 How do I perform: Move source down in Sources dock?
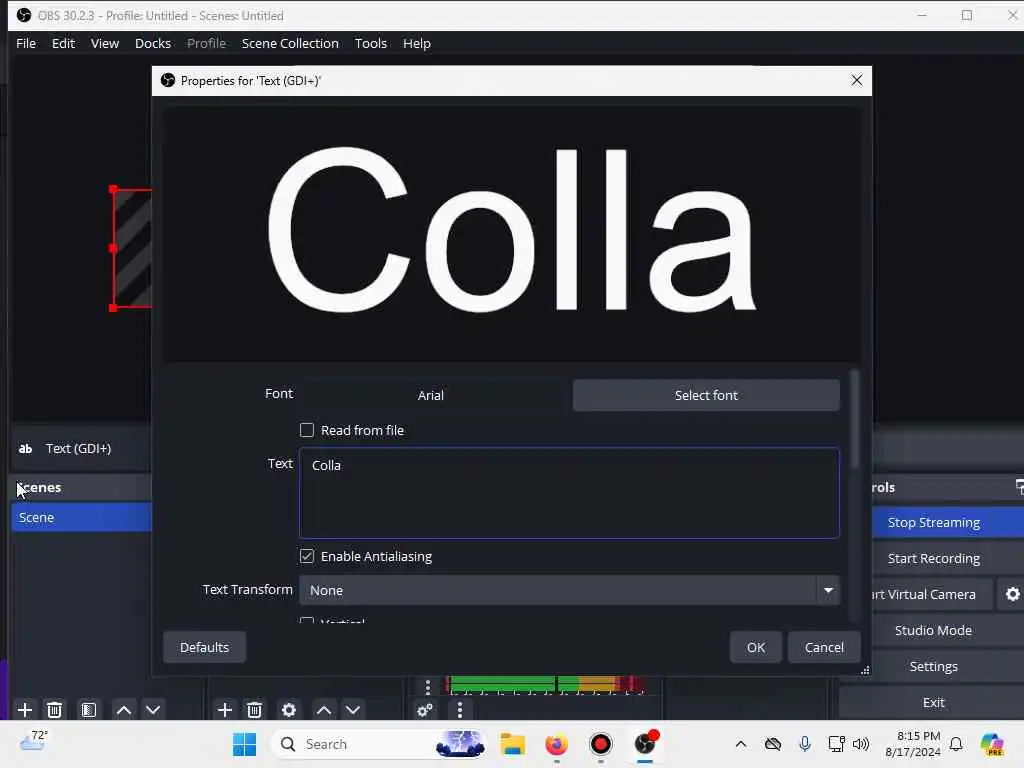click(353, 710)
